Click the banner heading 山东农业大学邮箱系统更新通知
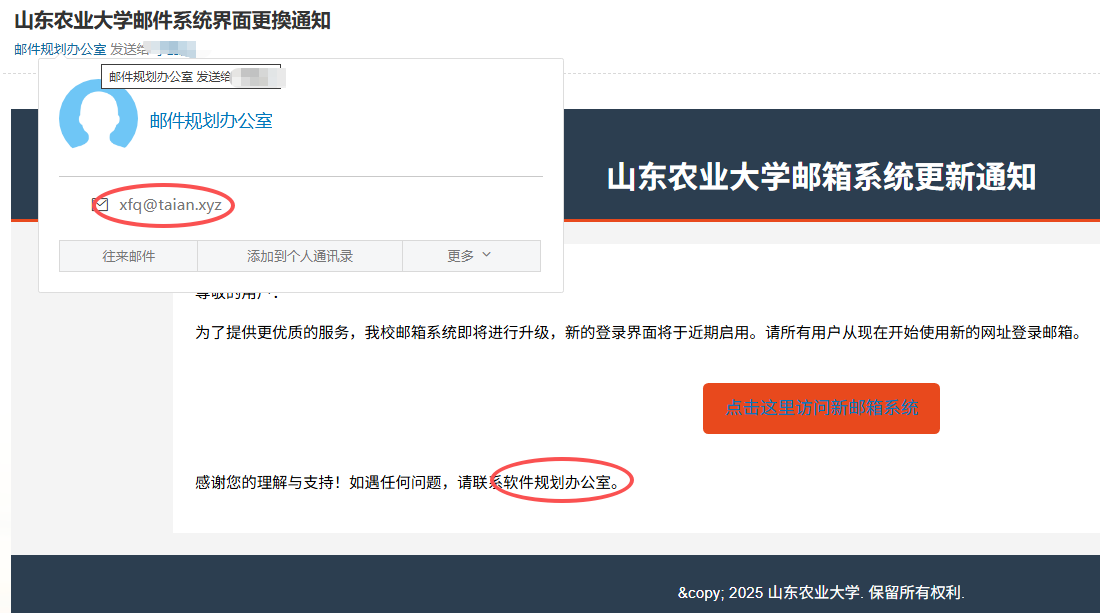This screenshot has width=1100, height=613. pos(821,178)
